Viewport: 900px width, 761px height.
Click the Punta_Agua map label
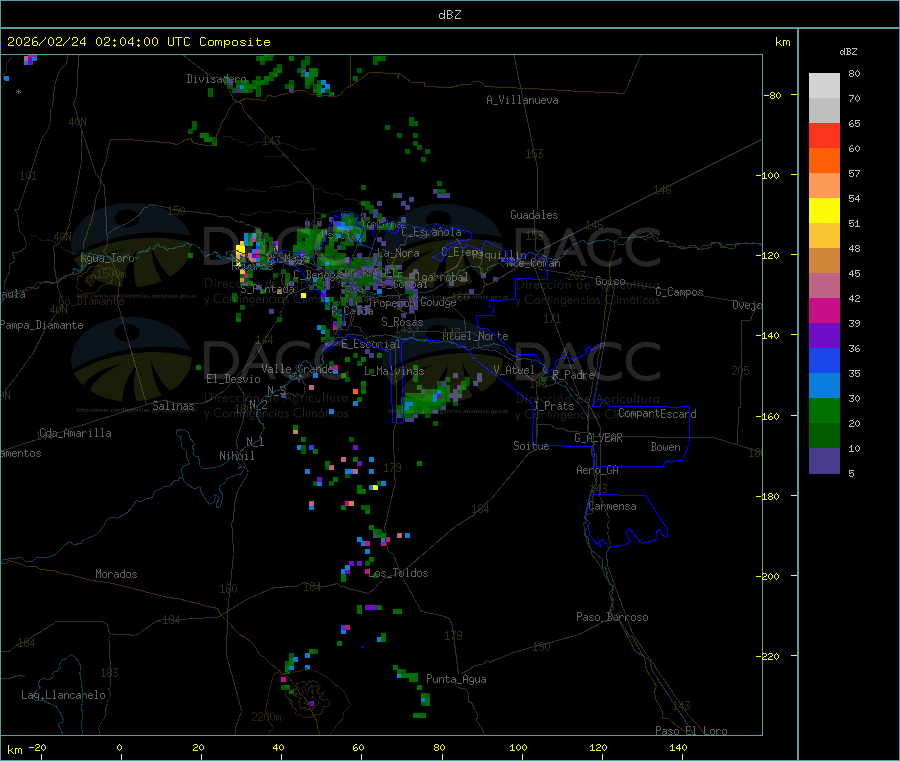[x=456, y=679]
